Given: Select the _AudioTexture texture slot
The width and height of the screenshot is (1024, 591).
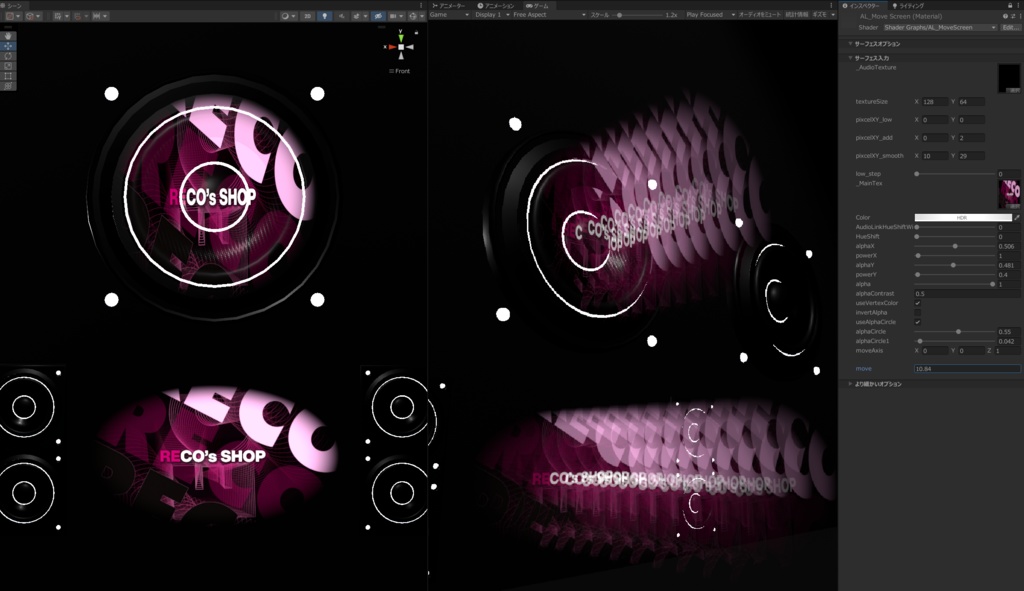Looking at the screenshot, I should 1009,78.
